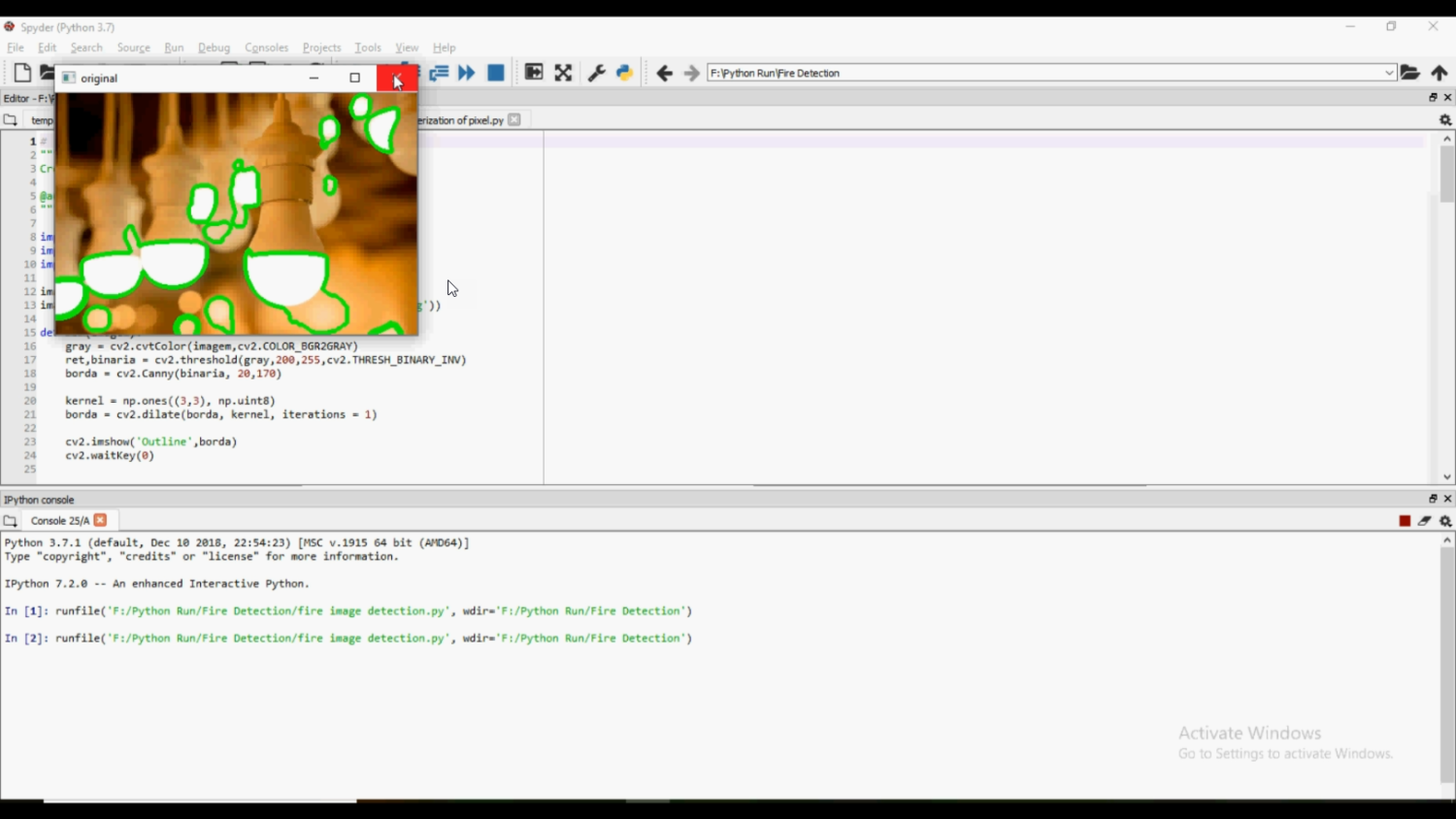Open Preferences via the wrench icon
The image size is (1456, 819).
tap(597, 73)
